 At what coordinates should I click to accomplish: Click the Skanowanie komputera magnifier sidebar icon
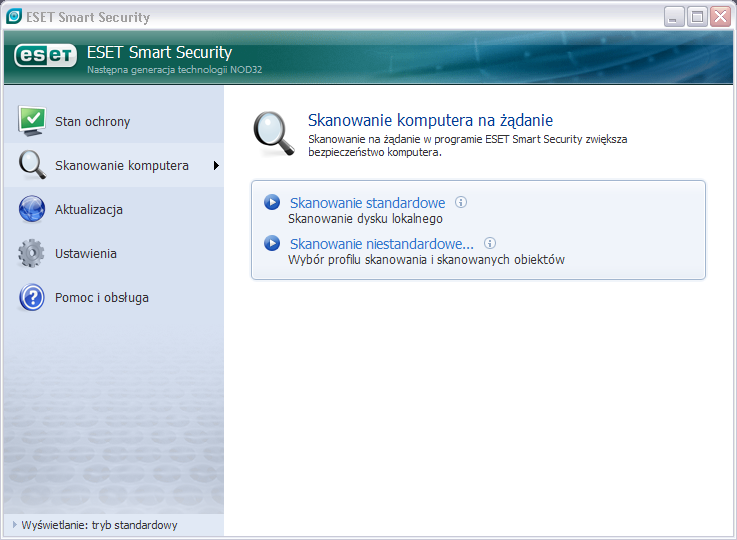tap(32, 165)
